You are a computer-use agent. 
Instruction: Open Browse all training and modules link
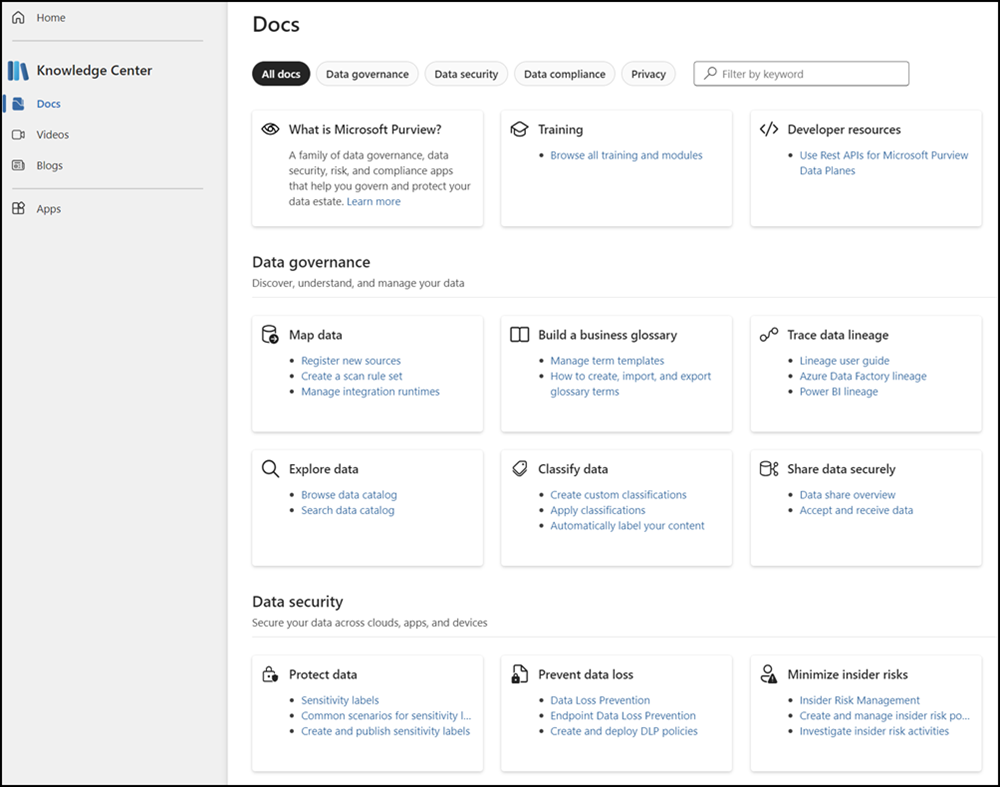[625, 155]
